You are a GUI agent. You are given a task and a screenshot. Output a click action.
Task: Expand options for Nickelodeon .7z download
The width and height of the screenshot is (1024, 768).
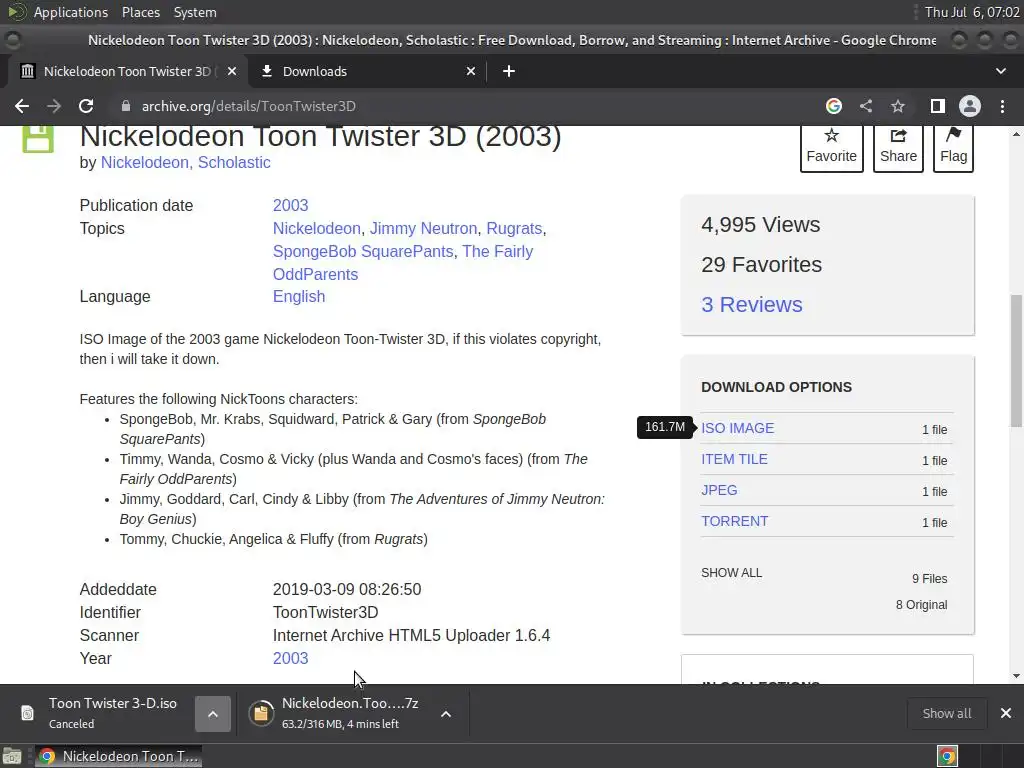coord(446,714)
